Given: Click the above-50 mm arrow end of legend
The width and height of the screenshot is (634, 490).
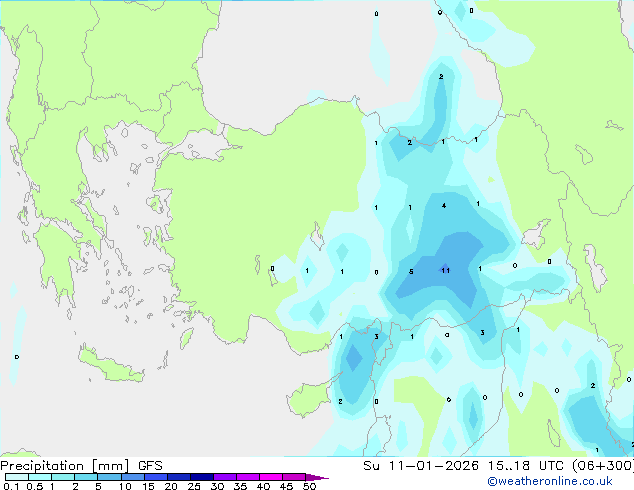Looking at the screenshot, I should (x=317, y=477).
